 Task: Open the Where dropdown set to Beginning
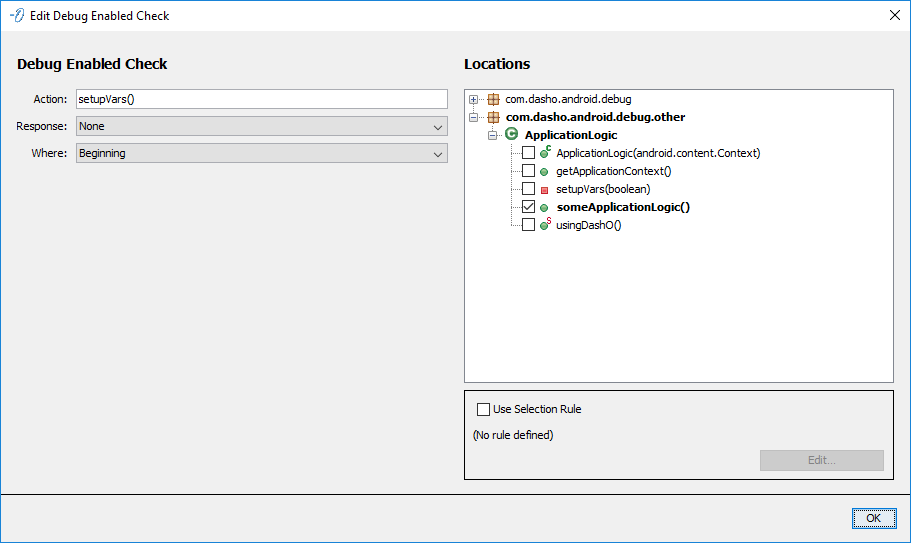click(x=261, y=153)
